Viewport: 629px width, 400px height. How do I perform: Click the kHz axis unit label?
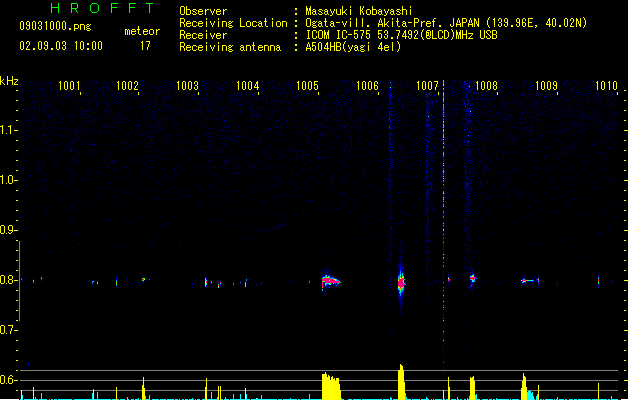pyautogui.click(x=9, y=81)
